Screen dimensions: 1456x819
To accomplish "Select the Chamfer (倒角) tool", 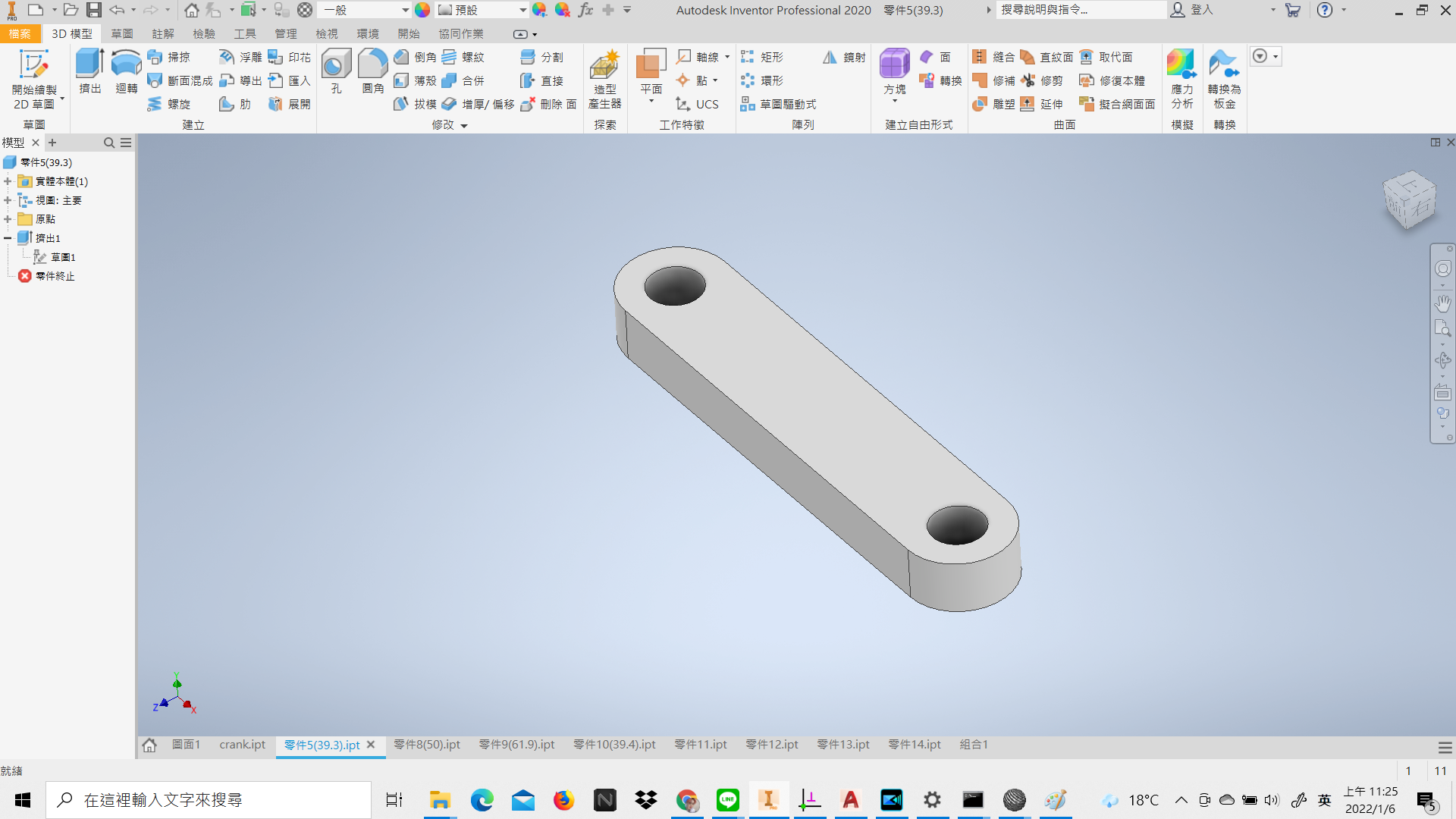I will tap(415, 57).
